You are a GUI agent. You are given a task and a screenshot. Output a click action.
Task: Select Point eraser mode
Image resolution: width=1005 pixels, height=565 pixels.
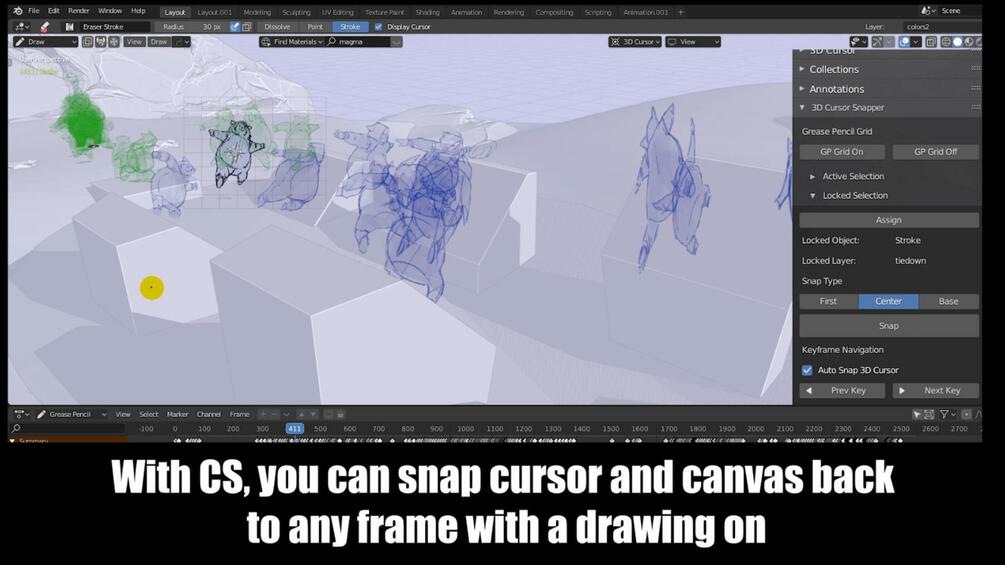pos(315,27)
